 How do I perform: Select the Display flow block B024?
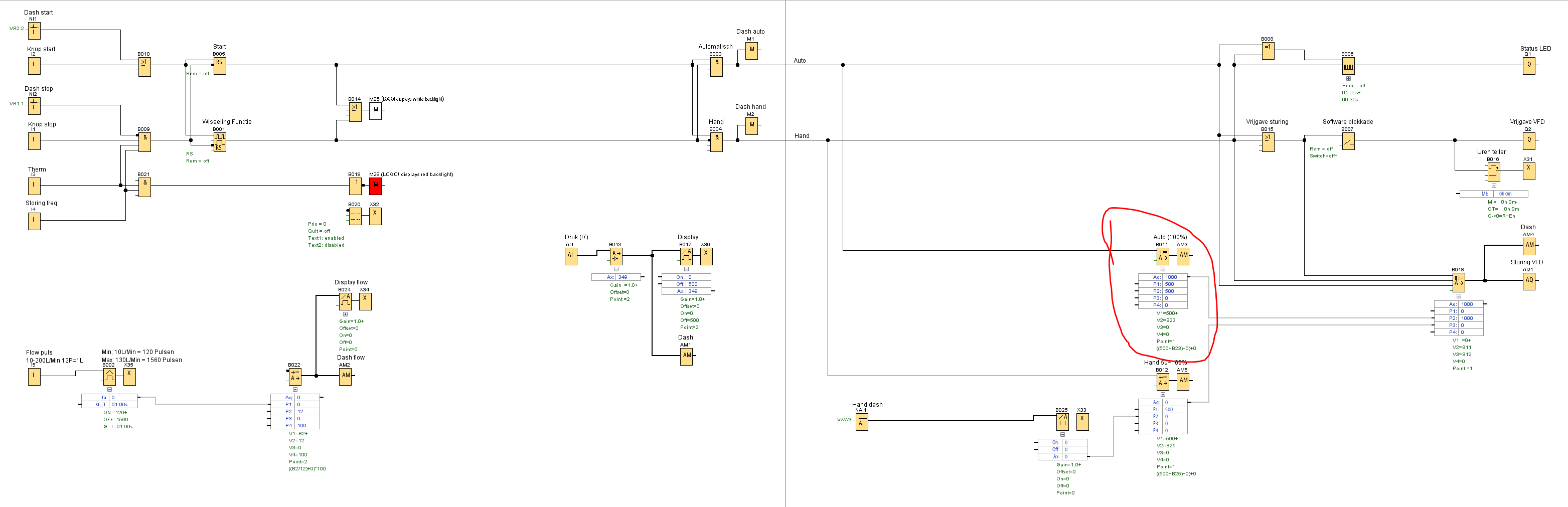[x=345, y=301]
